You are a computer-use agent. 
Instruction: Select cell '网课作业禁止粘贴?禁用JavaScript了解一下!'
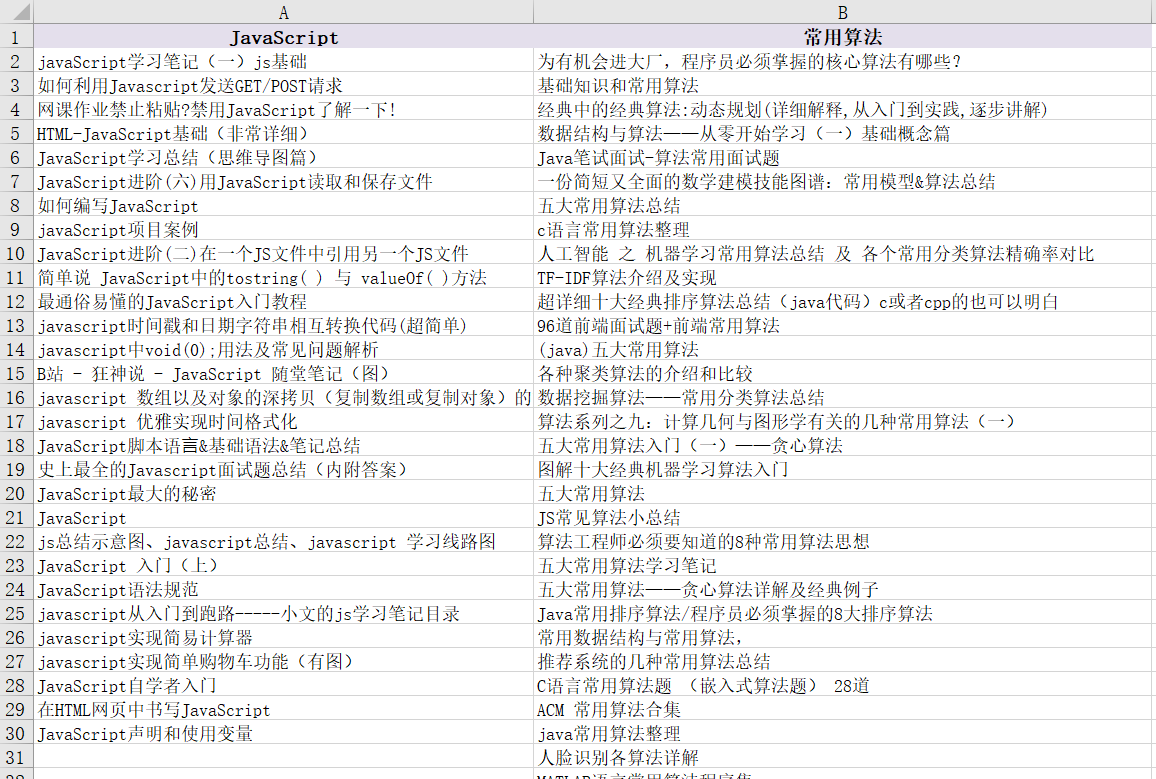284,109
